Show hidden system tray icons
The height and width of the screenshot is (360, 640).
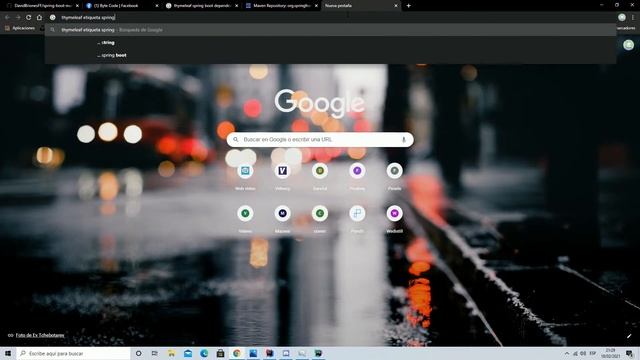(567, 353)
